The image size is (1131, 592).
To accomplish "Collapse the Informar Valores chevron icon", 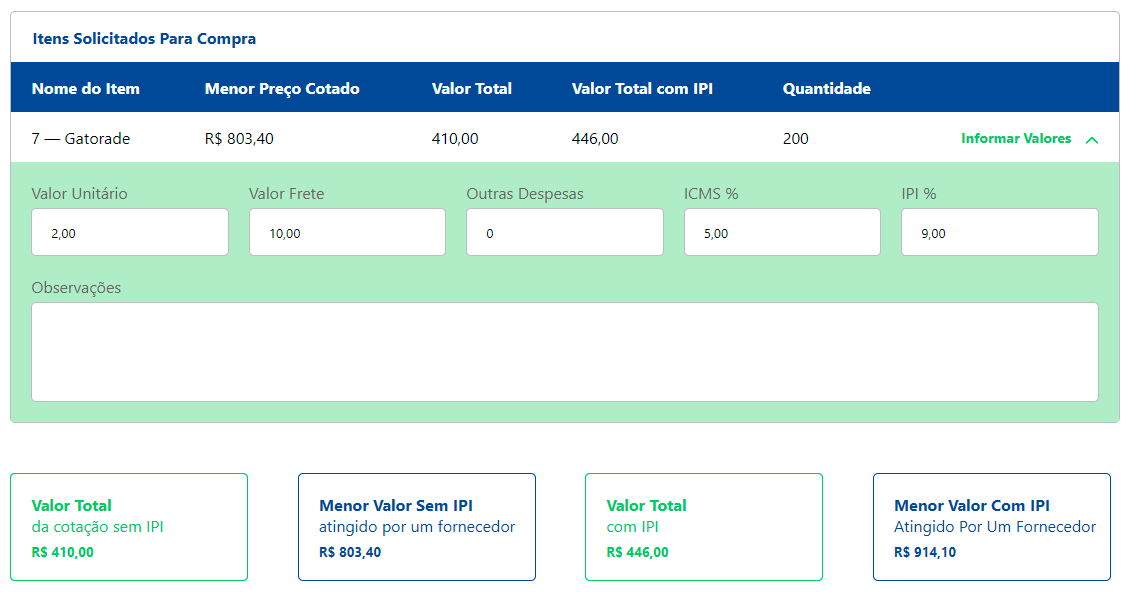I will coord(1091,140).
